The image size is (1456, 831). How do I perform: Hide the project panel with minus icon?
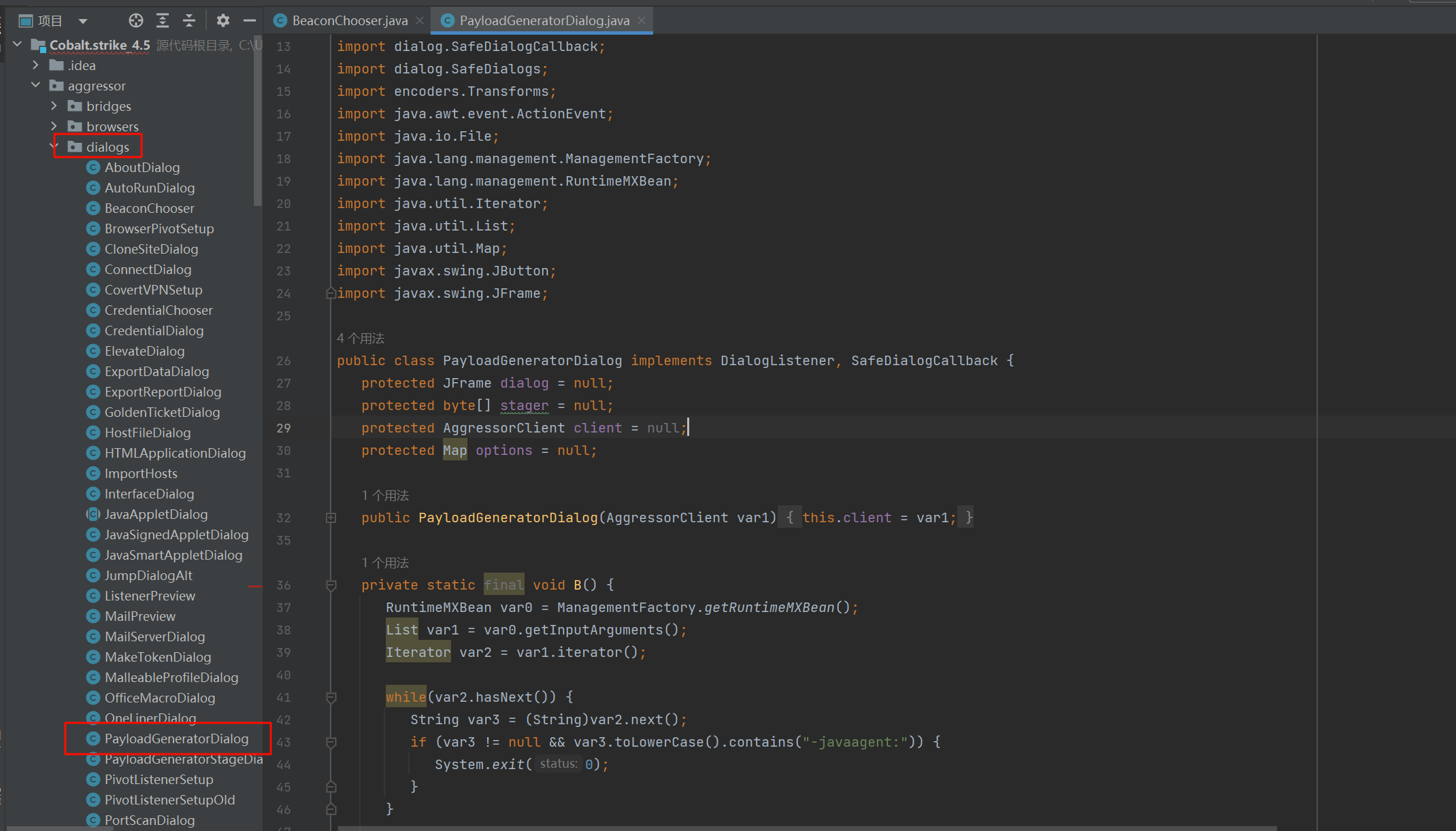pyautogui.click(x=249, y=21)
